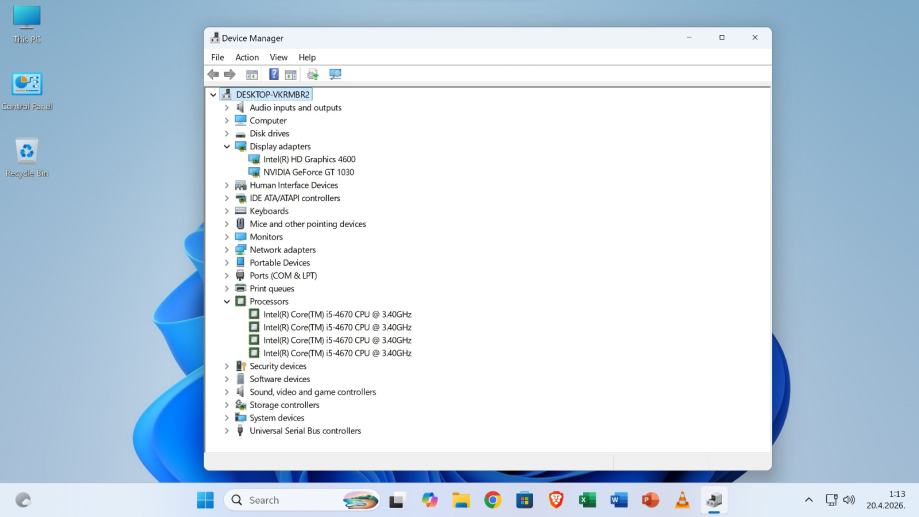Click the Back arrow in the toolbar
This screenshot has width=919, height=517.
(213, 74)
